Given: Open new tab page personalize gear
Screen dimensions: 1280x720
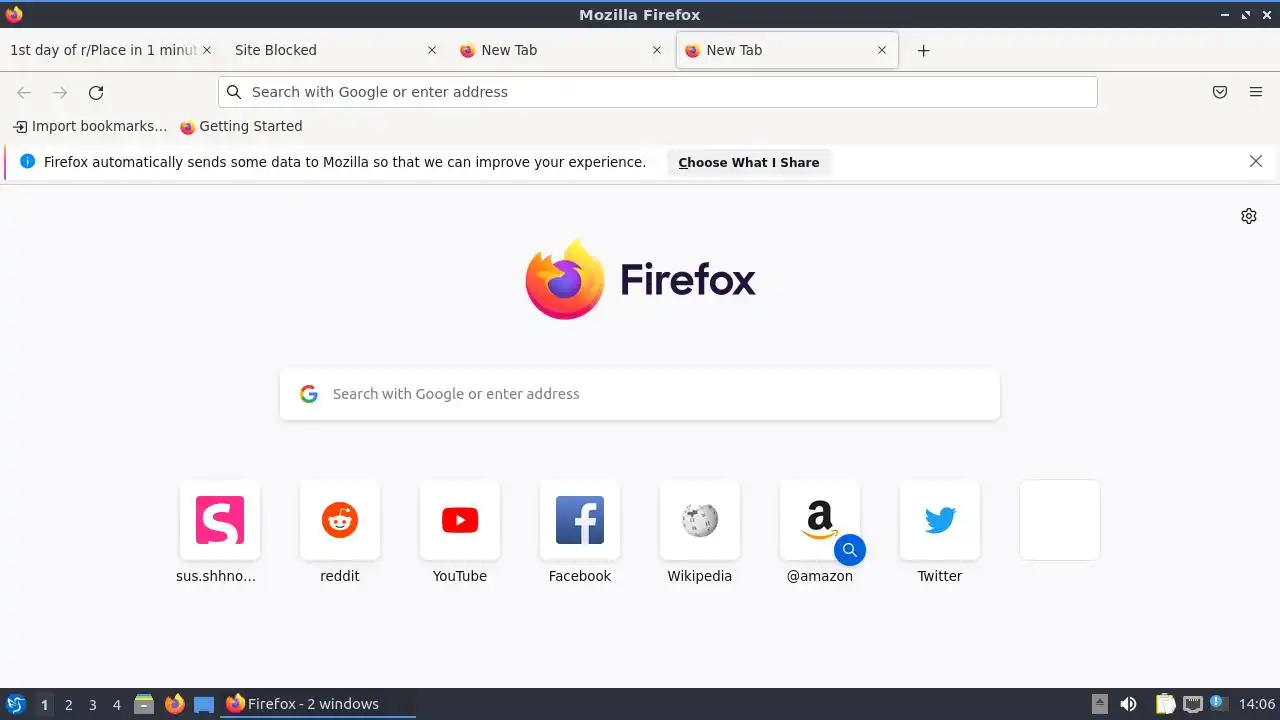Looking at the screenshot, I should coord(1249,216).
